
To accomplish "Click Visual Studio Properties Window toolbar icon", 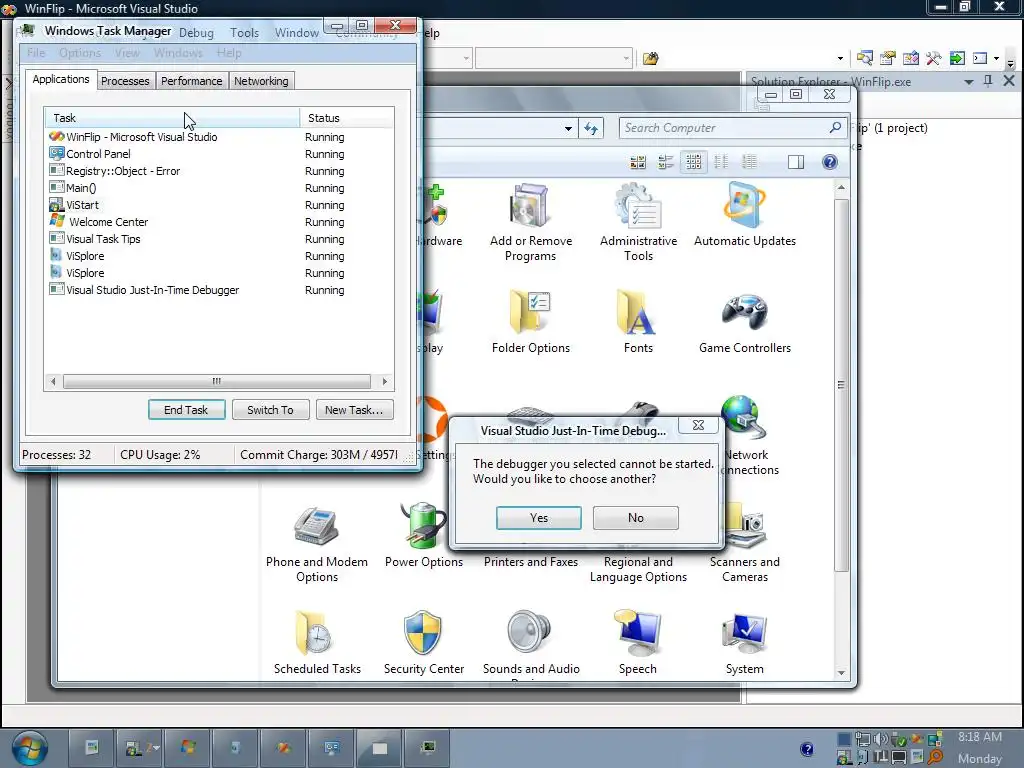I will point(888,59).
